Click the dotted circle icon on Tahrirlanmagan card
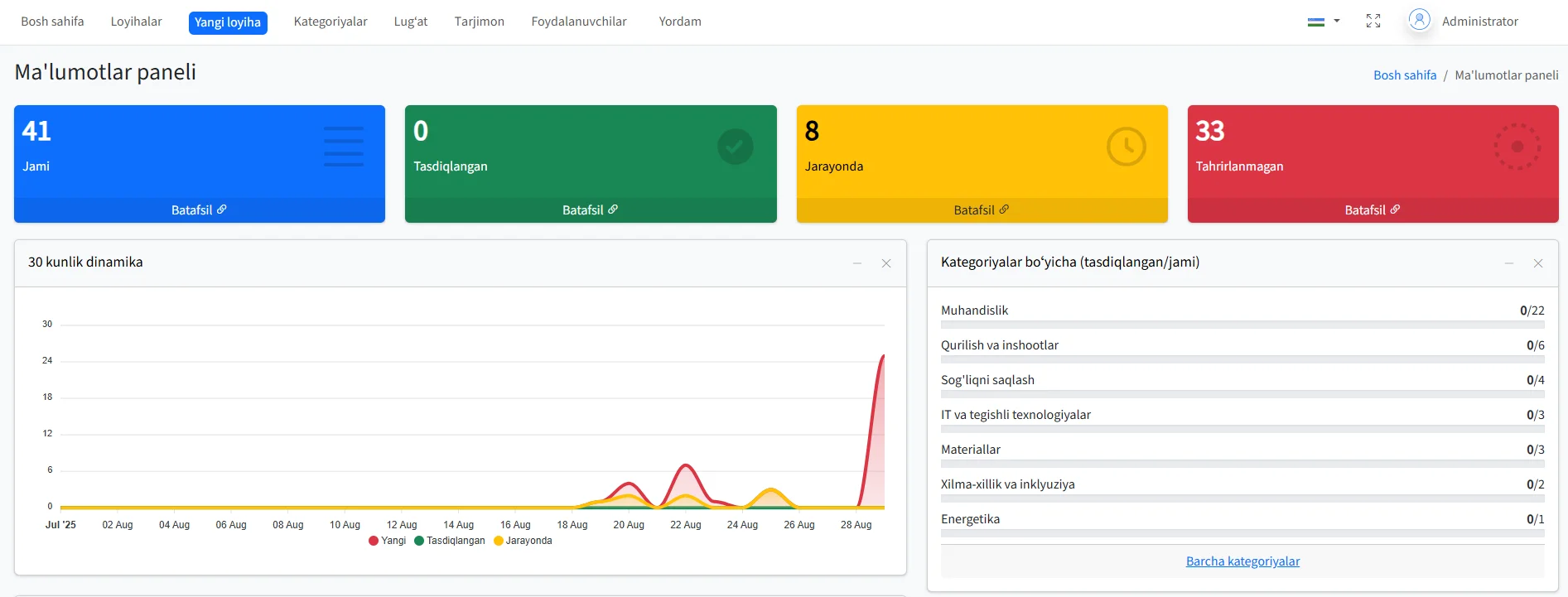The image size is (1568, 597). [1517, 147]
